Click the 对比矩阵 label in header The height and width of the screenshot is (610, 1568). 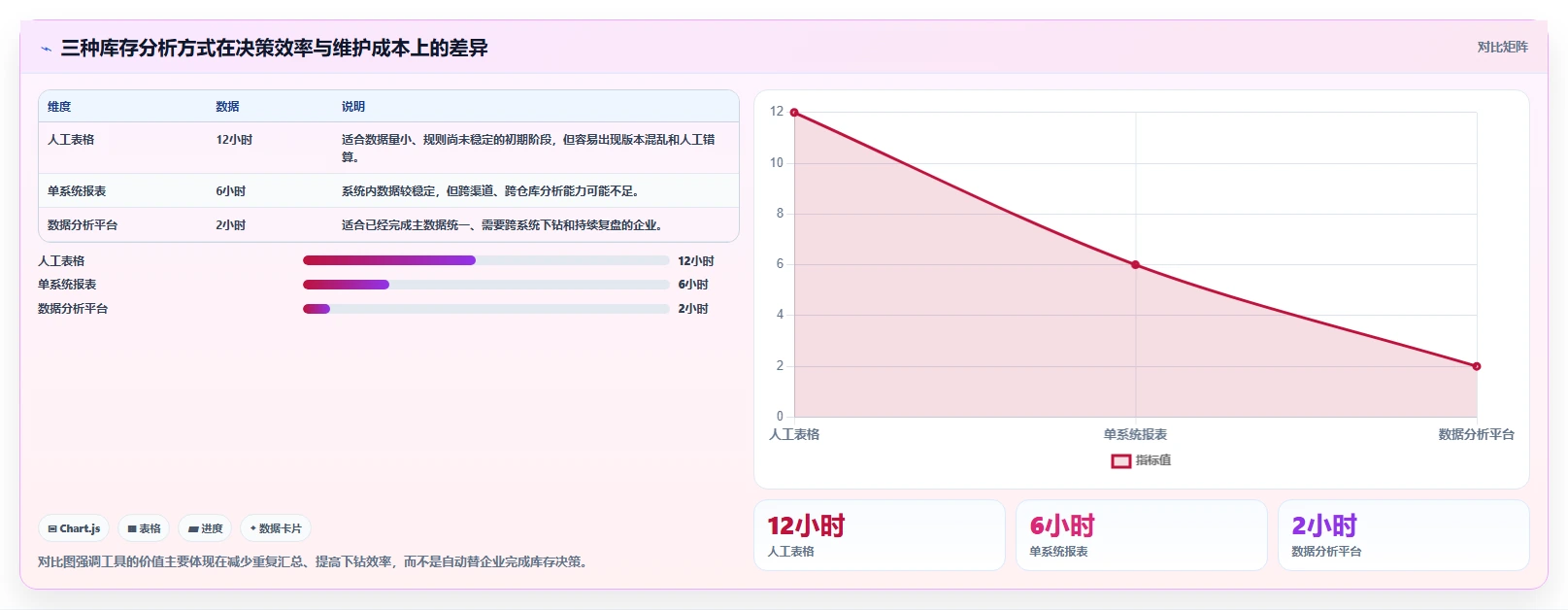pyautogui.click(x=1502, y=47)
